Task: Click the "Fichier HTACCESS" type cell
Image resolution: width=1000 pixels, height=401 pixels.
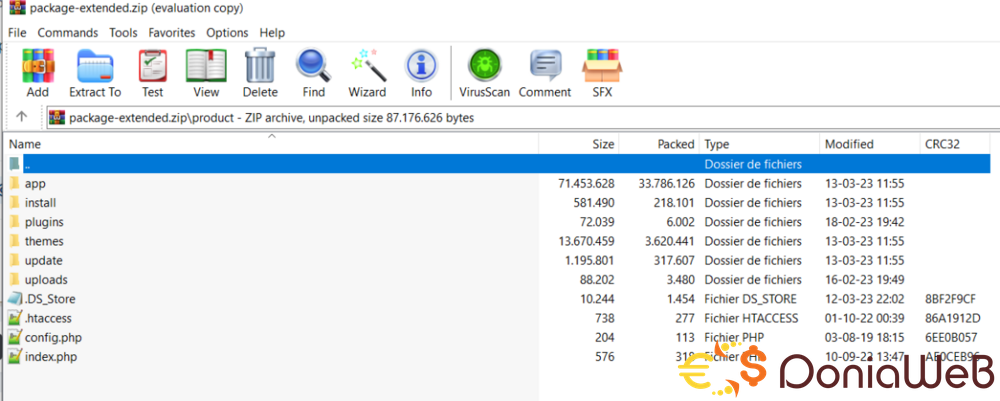Action: 751,317
